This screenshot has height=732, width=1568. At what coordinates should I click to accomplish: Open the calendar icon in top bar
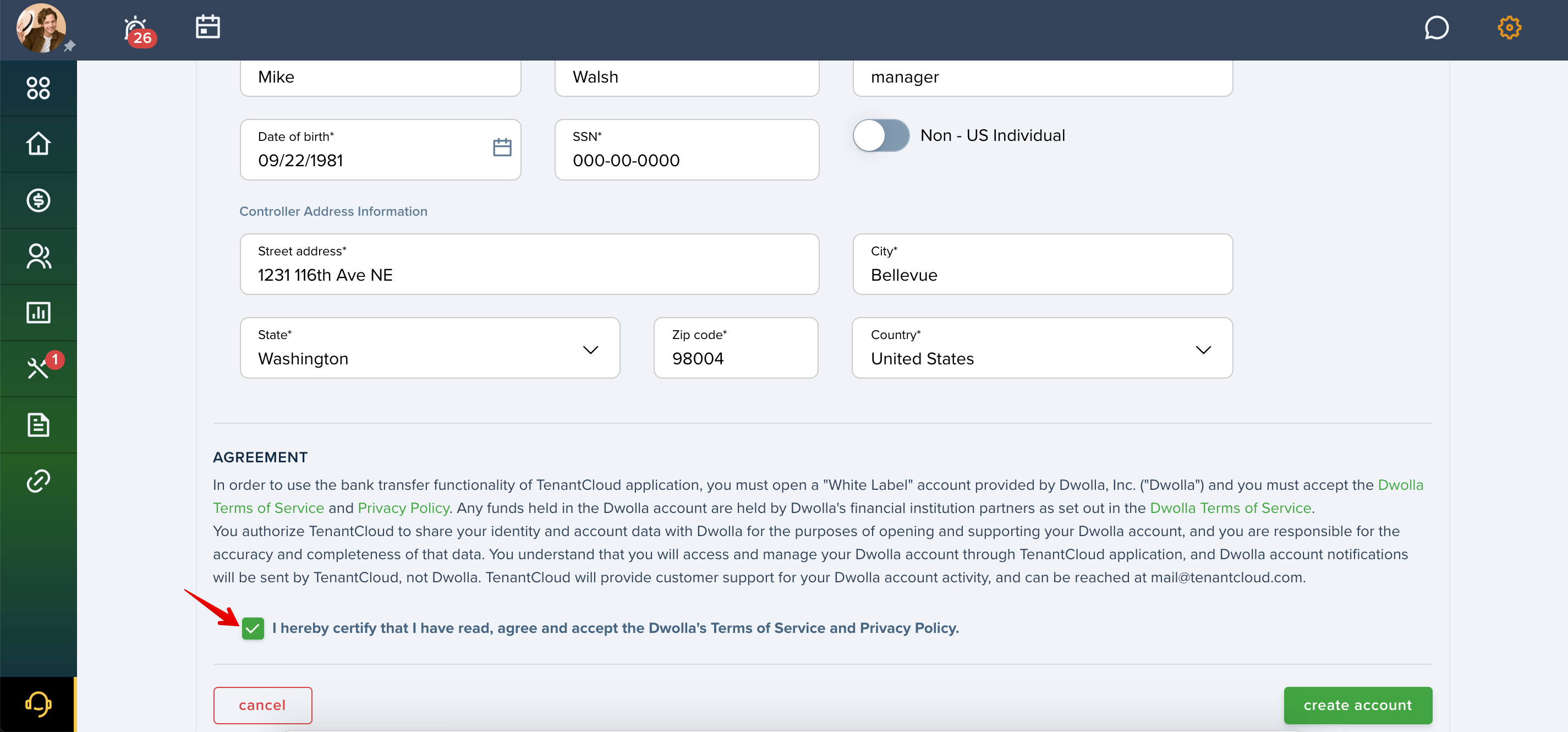click(x=207, y=27)
